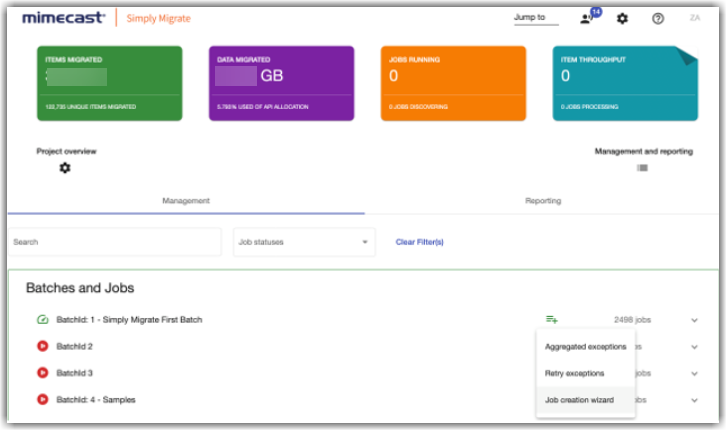Viewport: 727px width, 431px height.
Task: Click the red play icon beside BatchId 2
Action: coord(42,346)
